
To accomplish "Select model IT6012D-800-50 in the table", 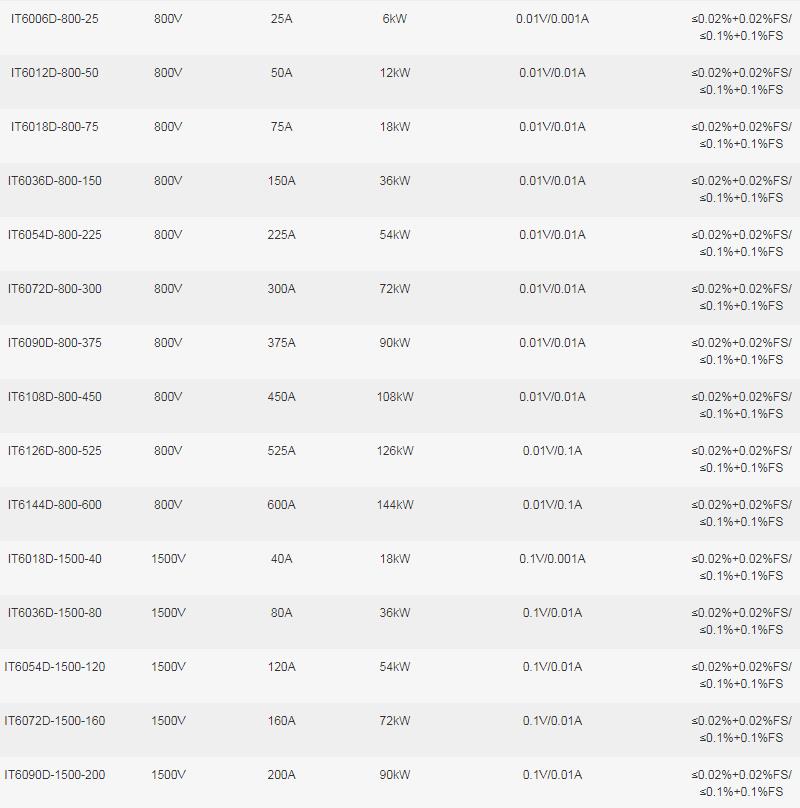I will 55,73.
